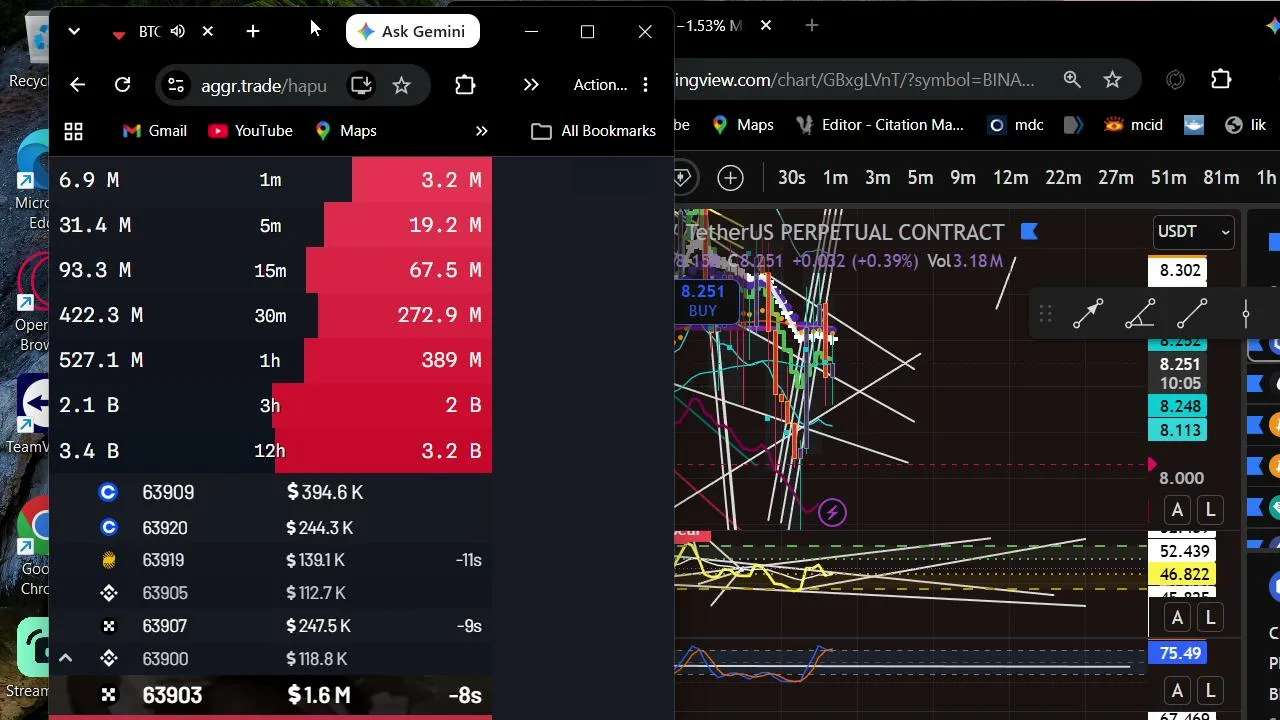Expand hidden toolbar items chevron

point(531,85)
